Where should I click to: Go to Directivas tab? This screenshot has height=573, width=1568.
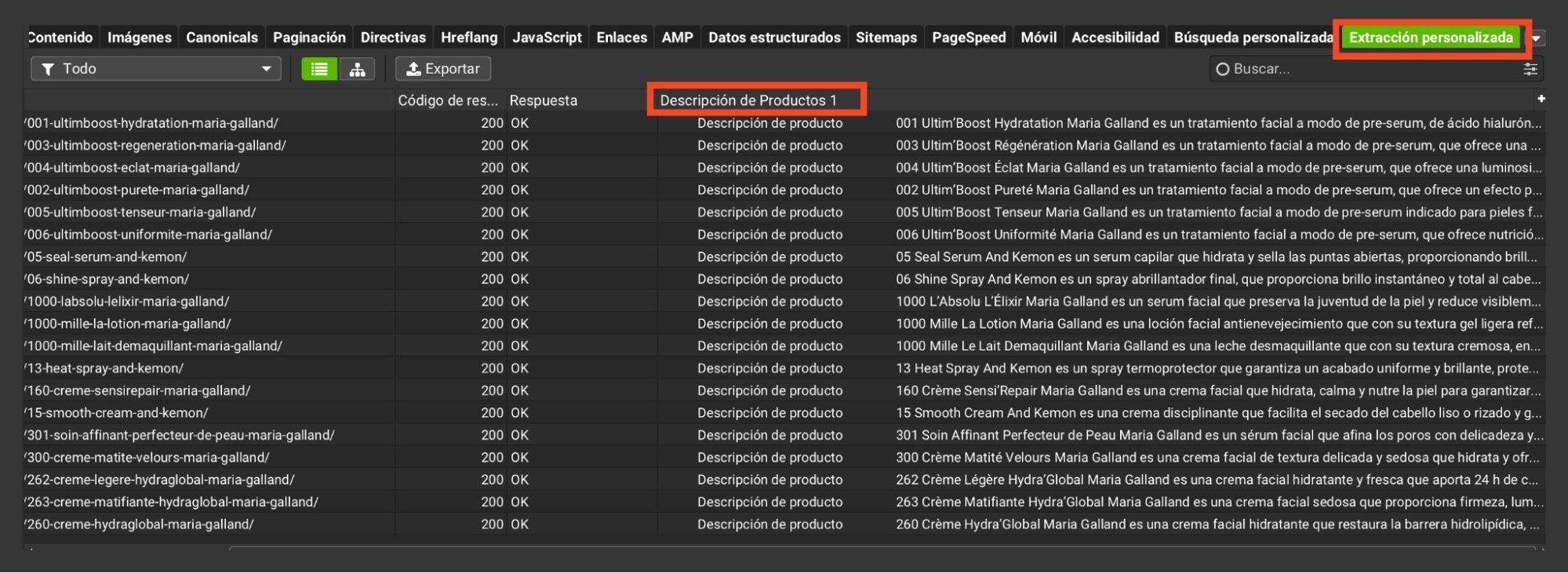[x=393, y=37]
